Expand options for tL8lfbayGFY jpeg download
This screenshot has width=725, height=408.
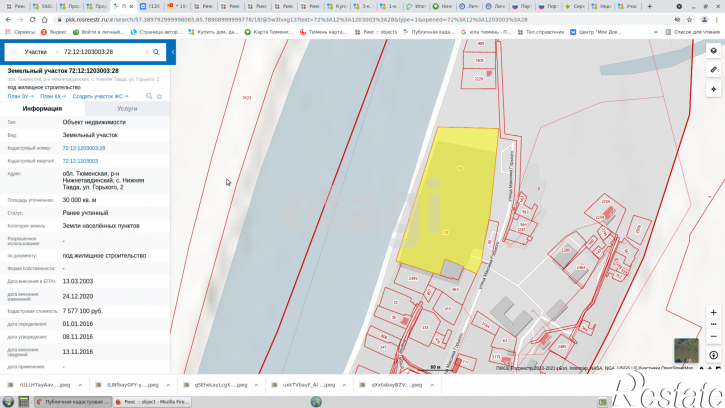168,385
